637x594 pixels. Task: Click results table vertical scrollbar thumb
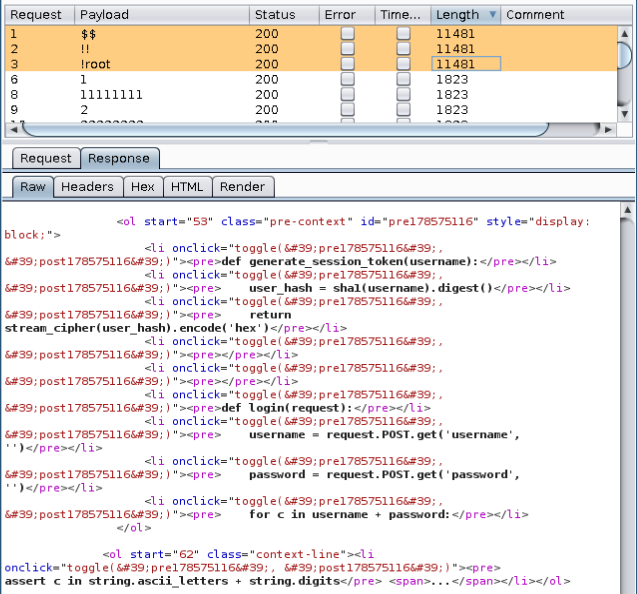click(624, 55)
